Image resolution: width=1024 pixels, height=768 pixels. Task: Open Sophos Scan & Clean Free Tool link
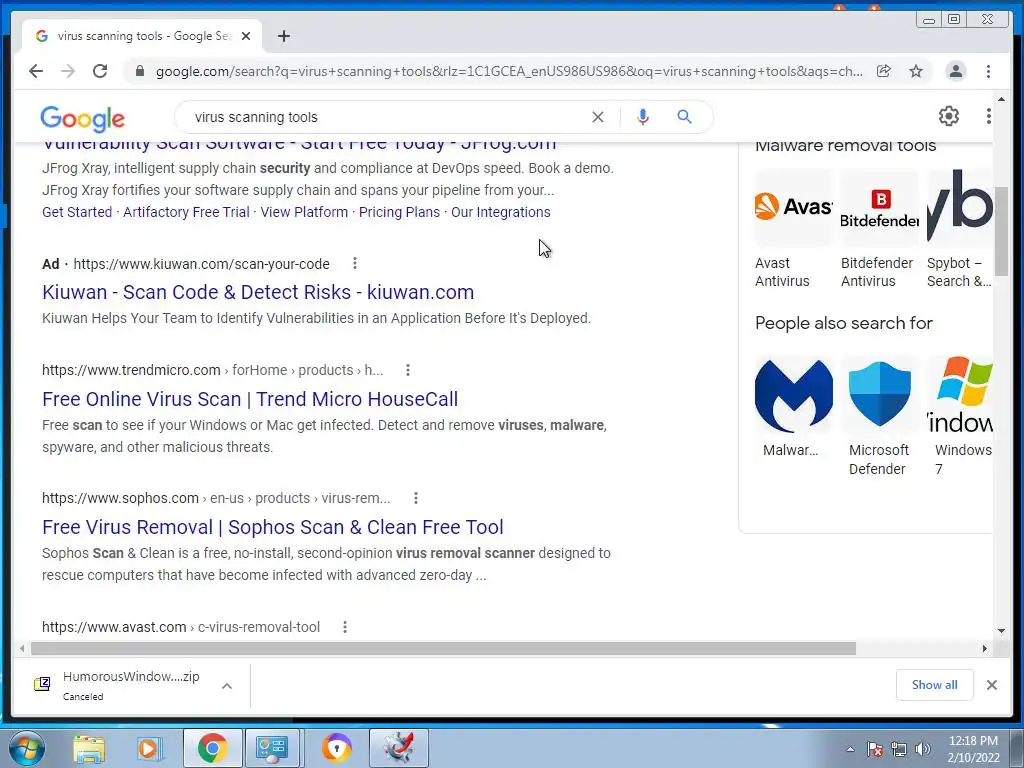tap(272, 527)
